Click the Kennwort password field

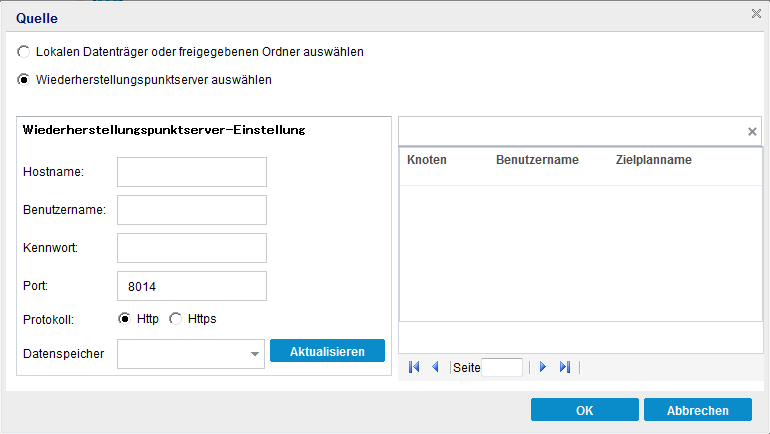pos(192,248)
